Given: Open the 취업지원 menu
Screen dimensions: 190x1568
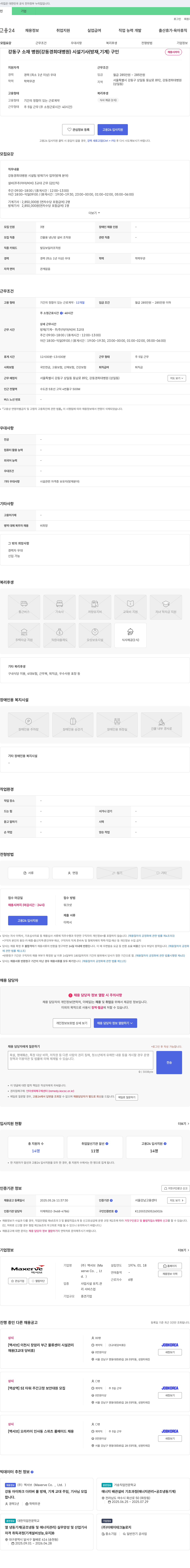Looking at the screenshot, I should tap(63, 30).
